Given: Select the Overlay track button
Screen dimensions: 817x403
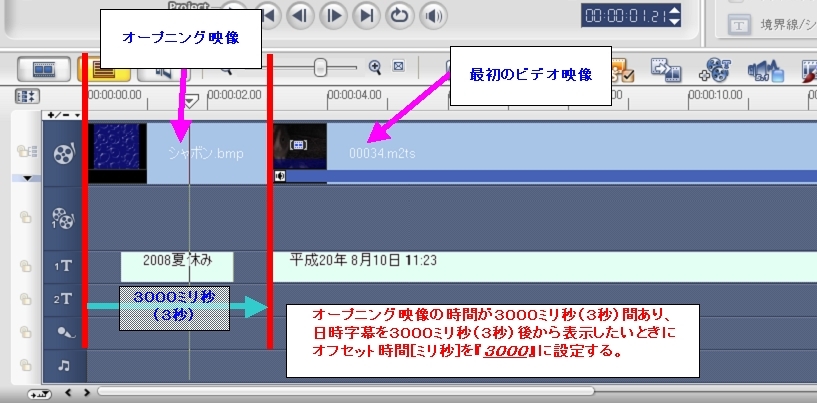Looking at the screenshot, I should (64, 218).
